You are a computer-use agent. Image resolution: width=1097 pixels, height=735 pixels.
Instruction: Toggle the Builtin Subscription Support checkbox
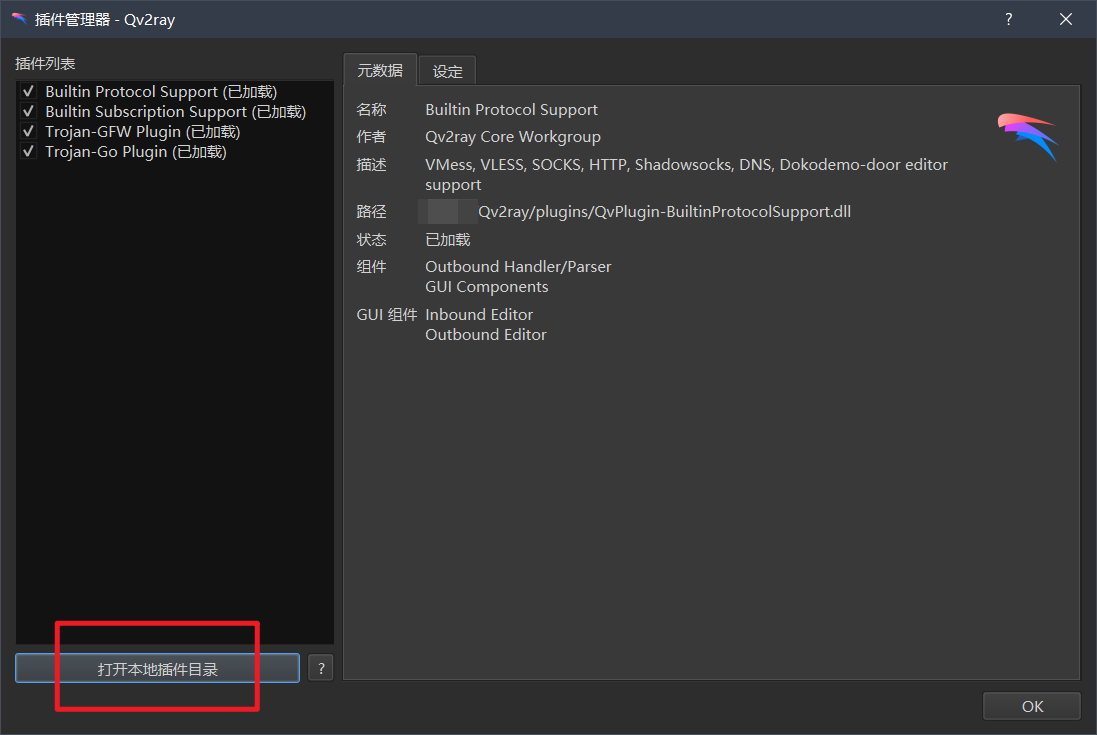coord(29,112)
